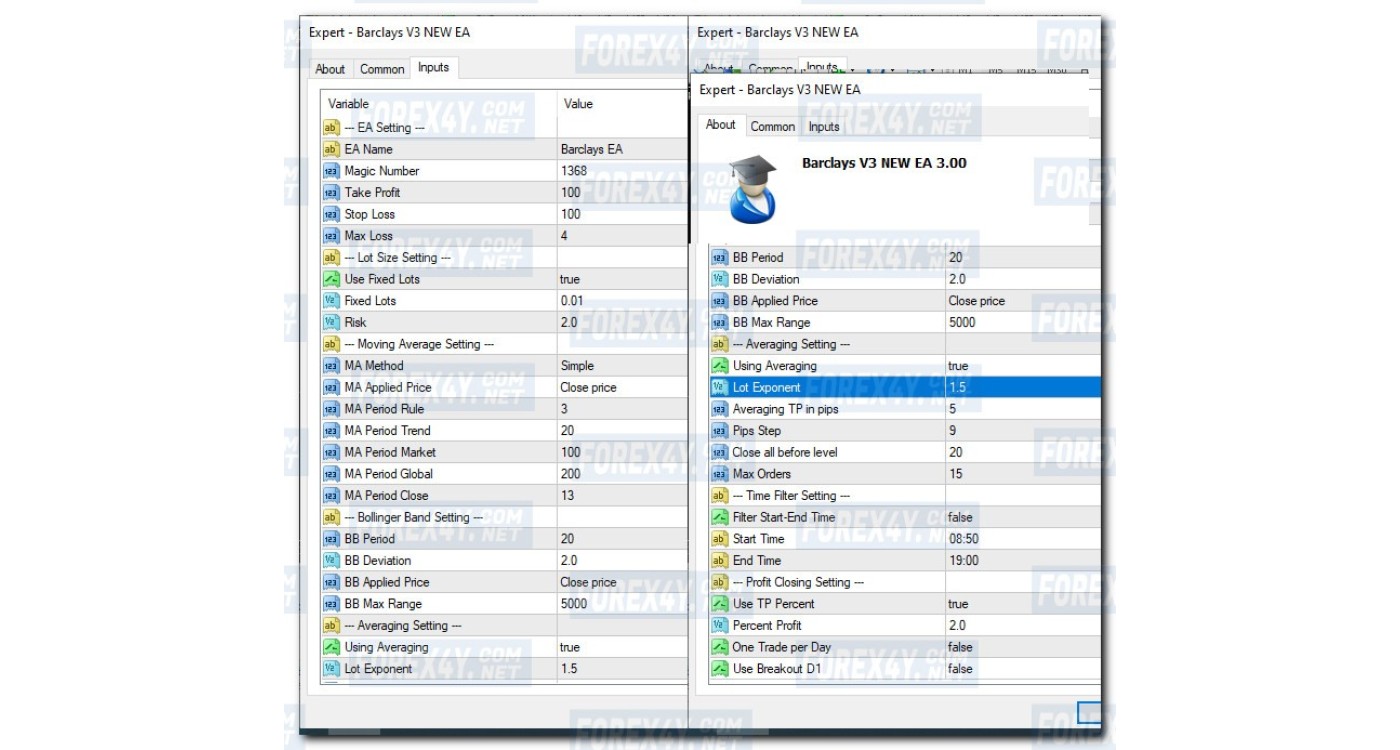The image size is (1400, 750).
Task: Click the icon beside Magic Number
Action: pos(331,171)
